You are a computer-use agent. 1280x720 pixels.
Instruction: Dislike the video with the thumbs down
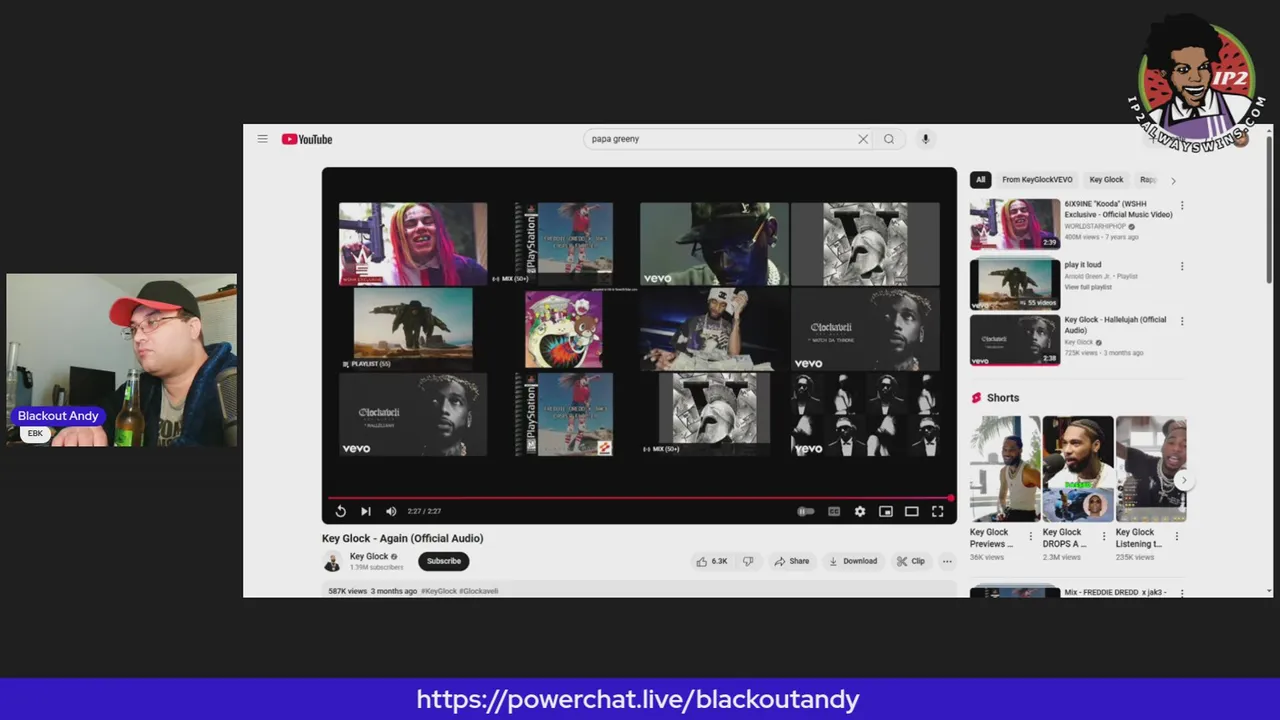[748, 561]
